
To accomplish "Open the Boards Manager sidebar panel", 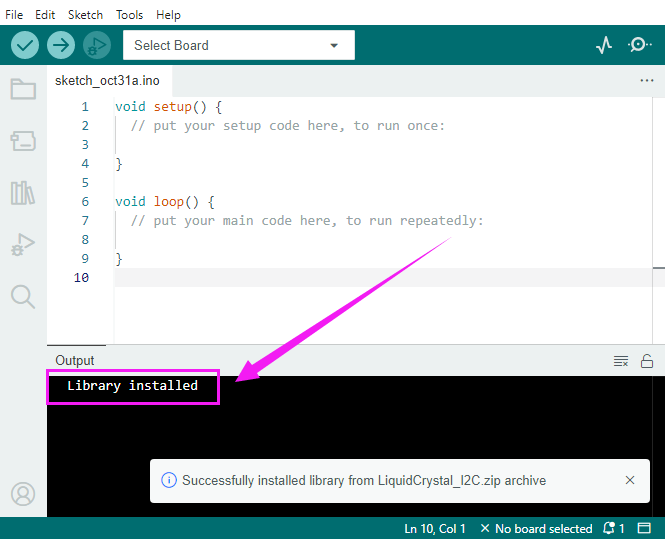I will [23, 141].
